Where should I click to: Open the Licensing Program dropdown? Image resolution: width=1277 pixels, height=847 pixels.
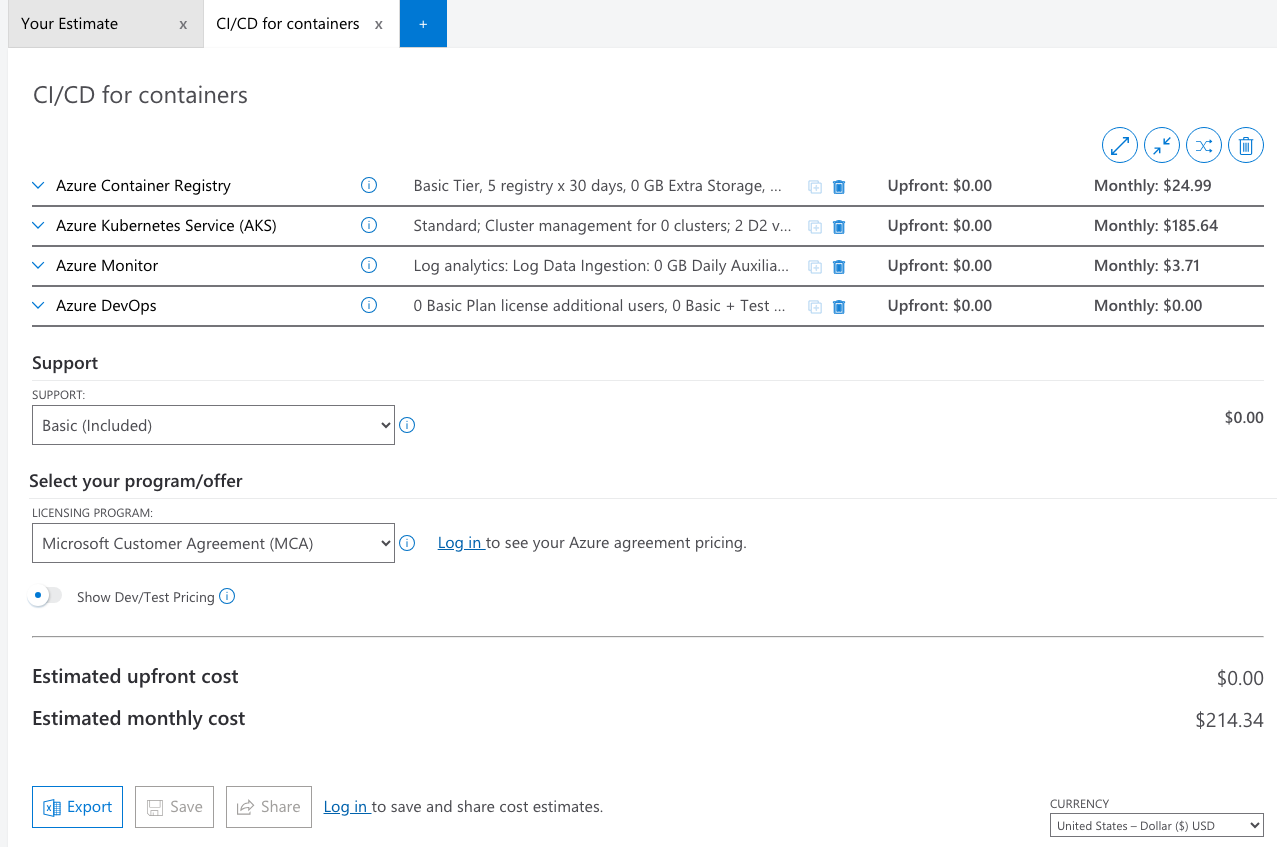(x=213, y=543)
